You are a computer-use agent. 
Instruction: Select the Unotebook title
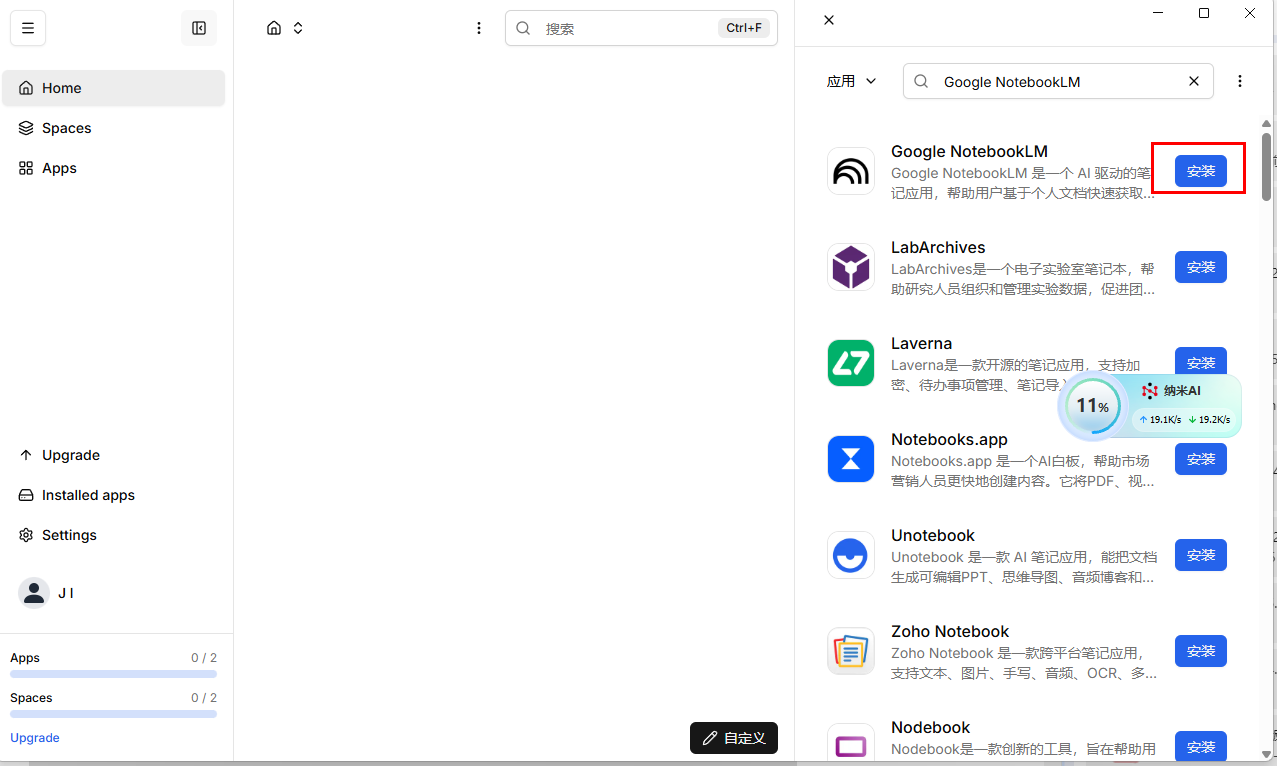click(x=933, y=536)
